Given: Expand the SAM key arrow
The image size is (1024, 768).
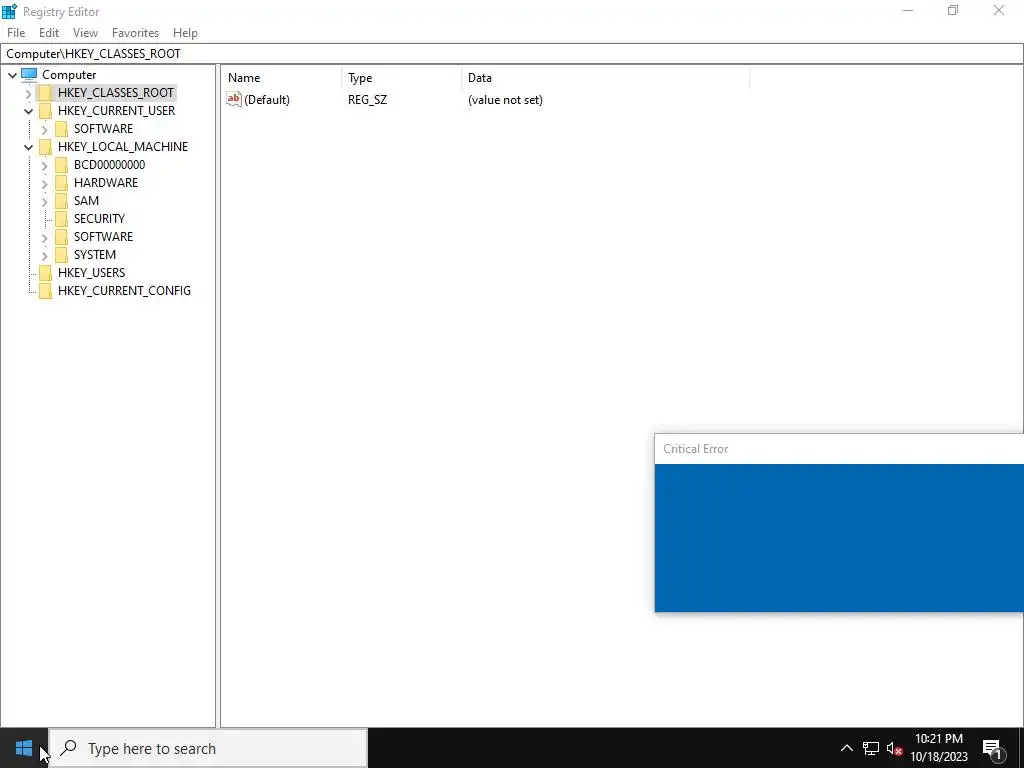Looking at the screenshot, I should [x=44, y=201].
